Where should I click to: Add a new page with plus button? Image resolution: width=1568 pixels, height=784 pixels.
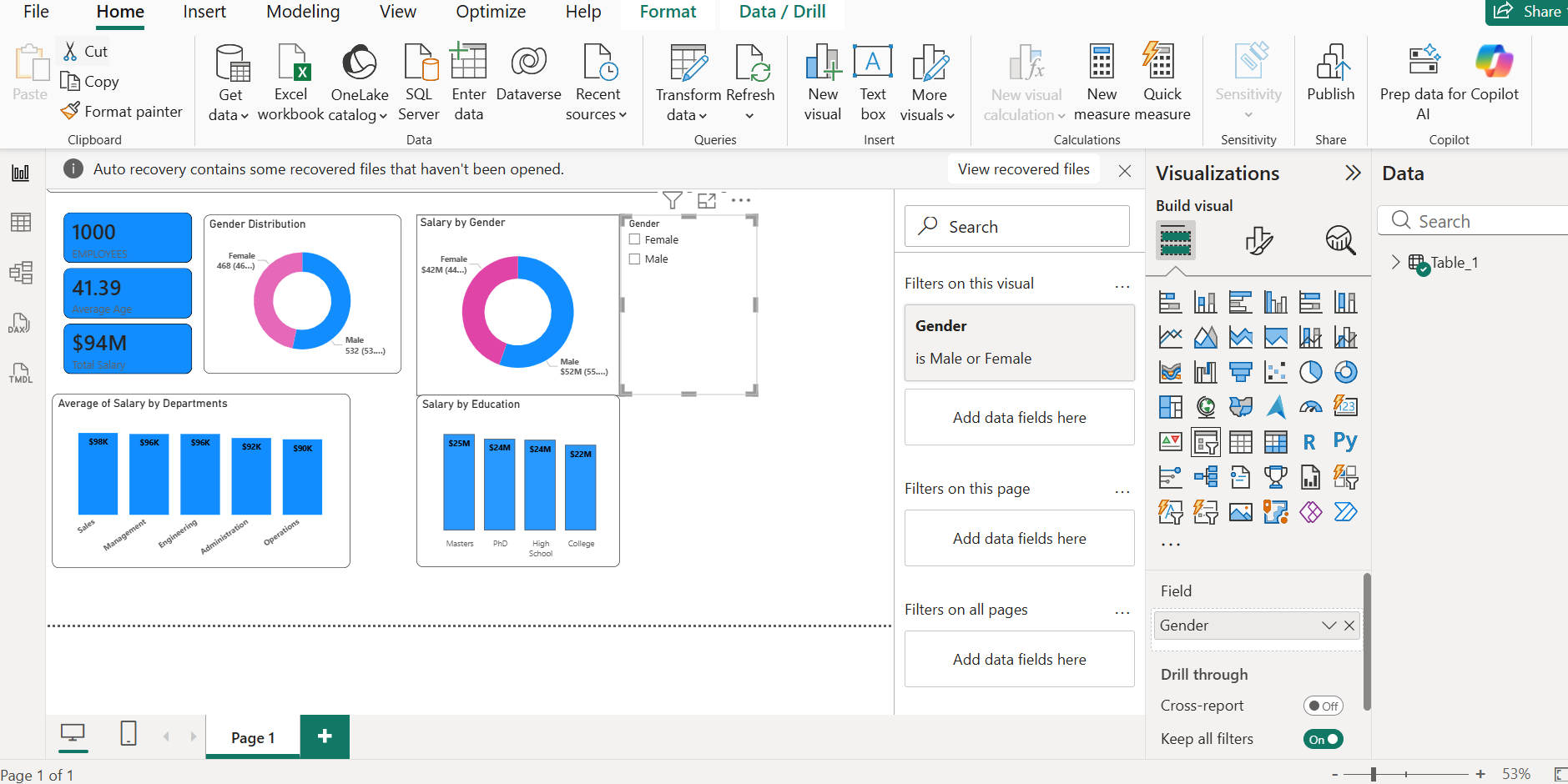325,736
